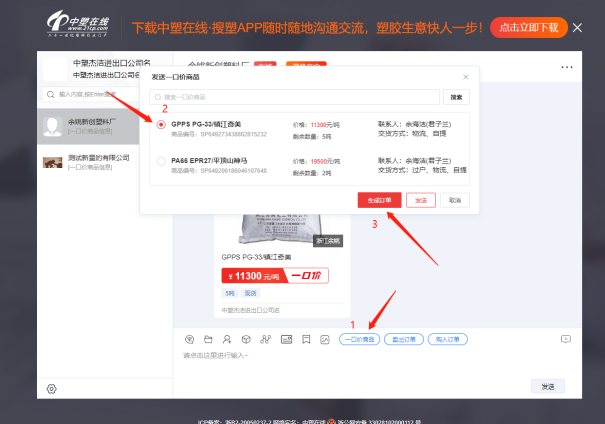Select the PA66 EPR27 product radio button
Viewport: 605px width, 424px height.
pos(161,161)
